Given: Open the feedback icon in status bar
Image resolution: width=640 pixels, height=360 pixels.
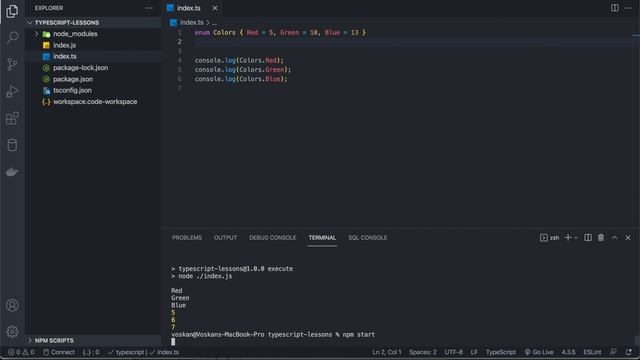Looking at the screenshot, I should tap(613, 352).
